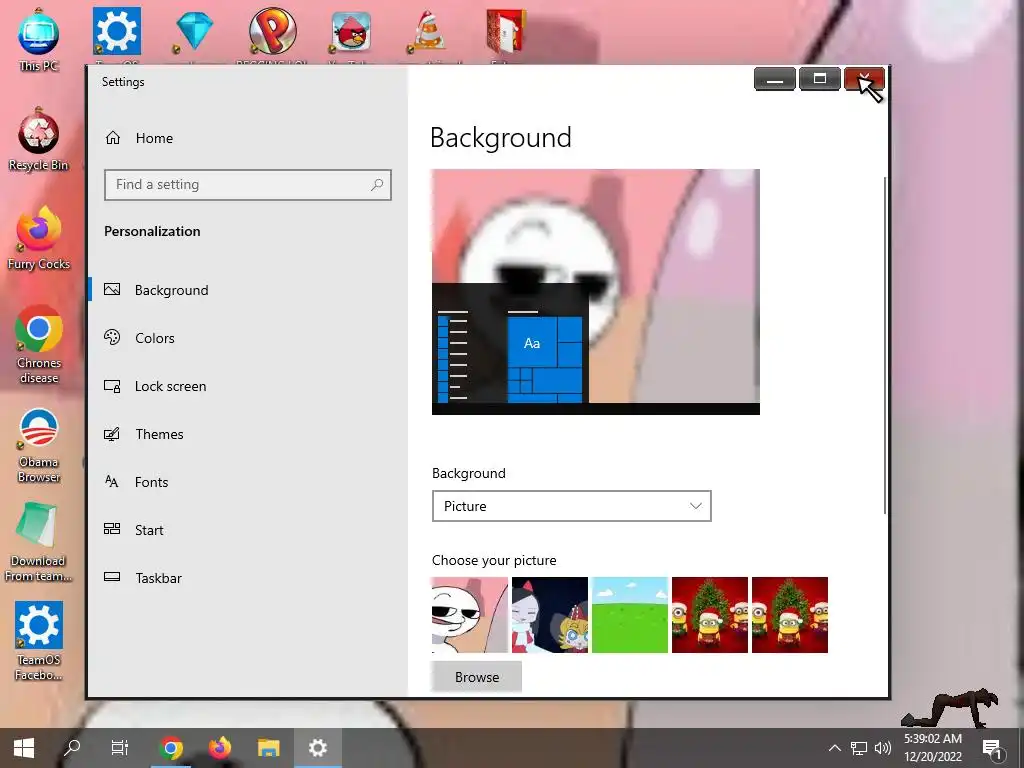1024x768 pixels.
Task: Click in the Find a setting field
Action: pos(248,185)
